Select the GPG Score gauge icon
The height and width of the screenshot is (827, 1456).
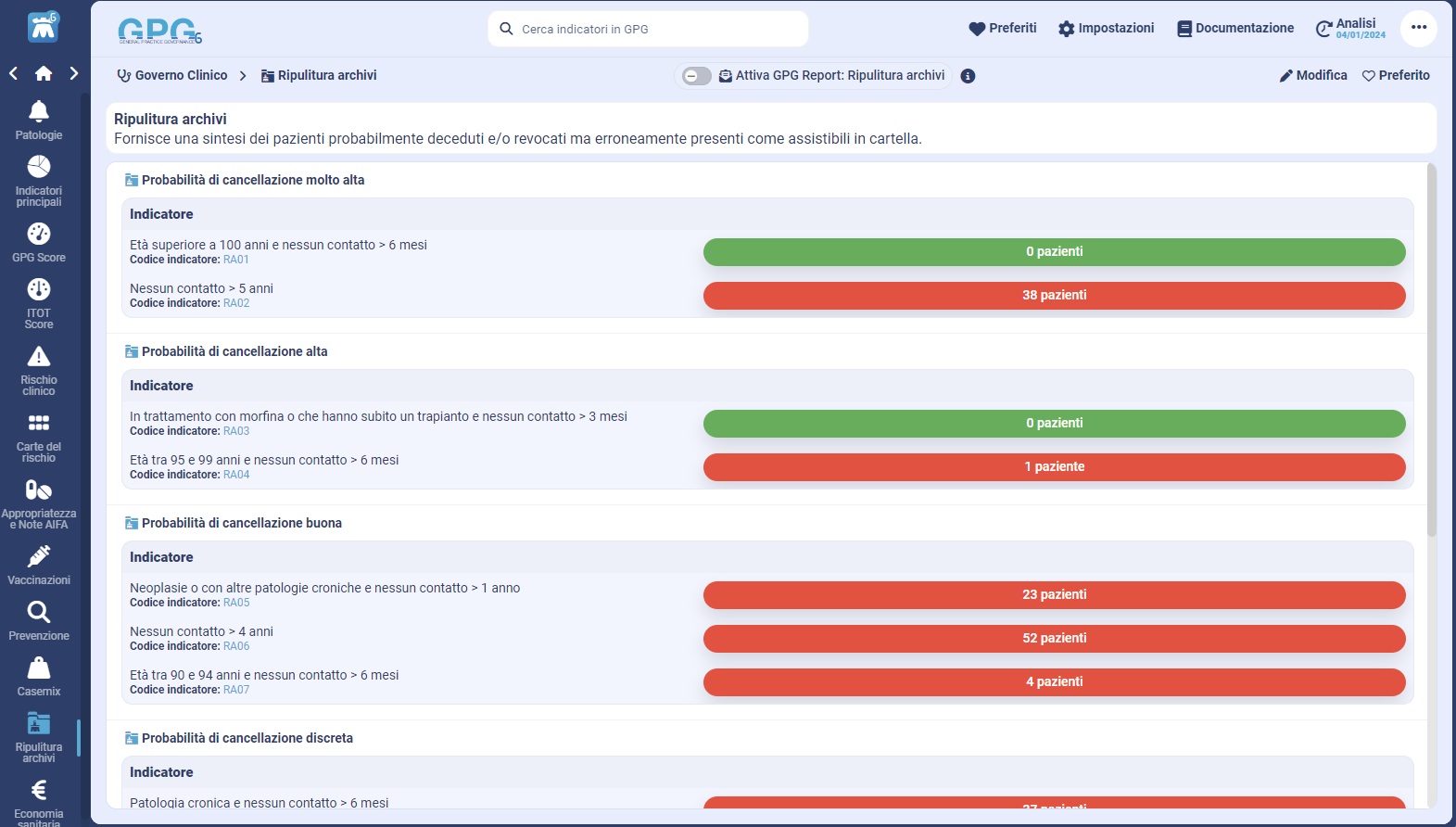(x=39, y=234)
